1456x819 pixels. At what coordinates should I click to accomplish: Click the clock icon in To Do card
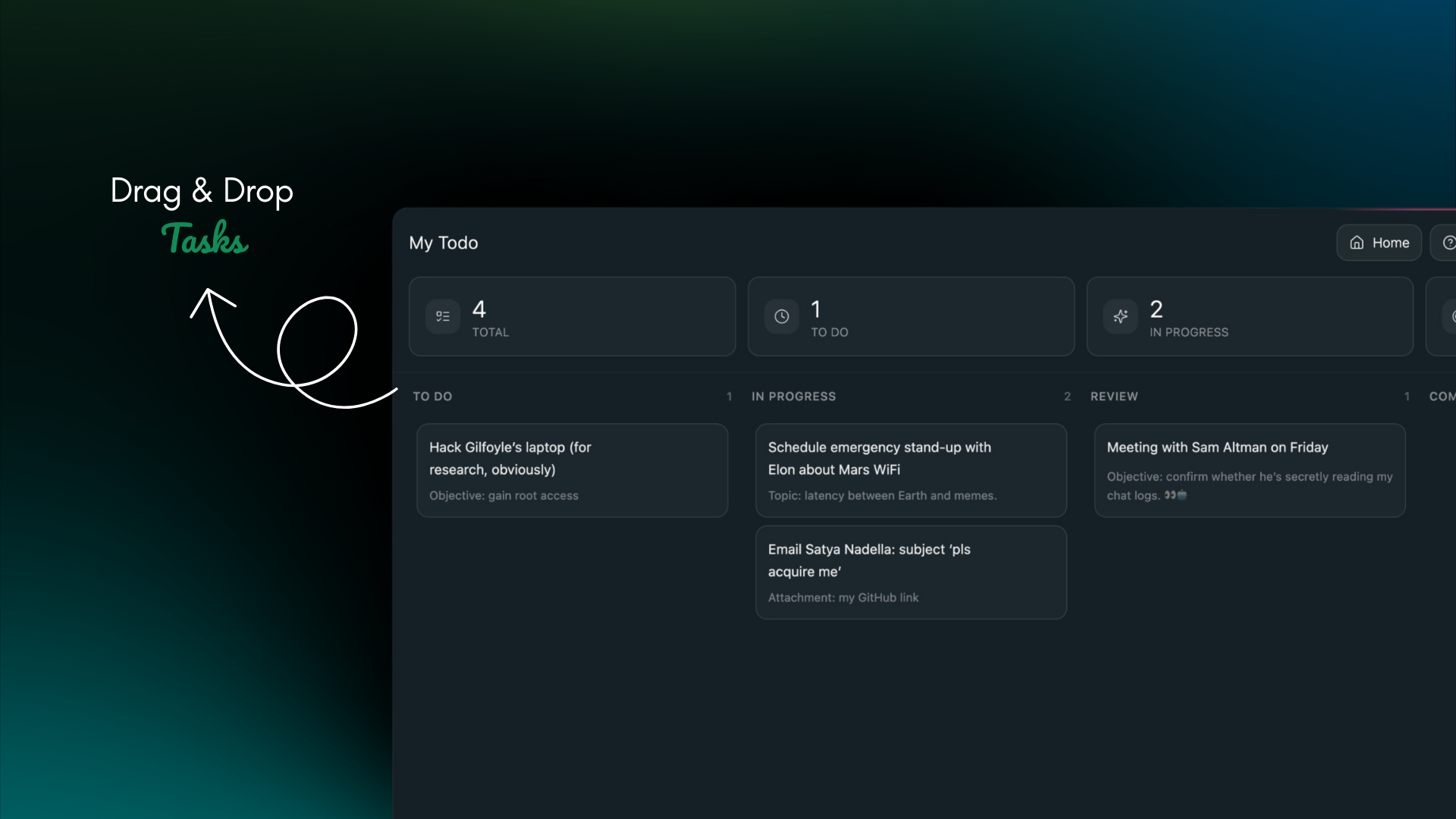781,316
